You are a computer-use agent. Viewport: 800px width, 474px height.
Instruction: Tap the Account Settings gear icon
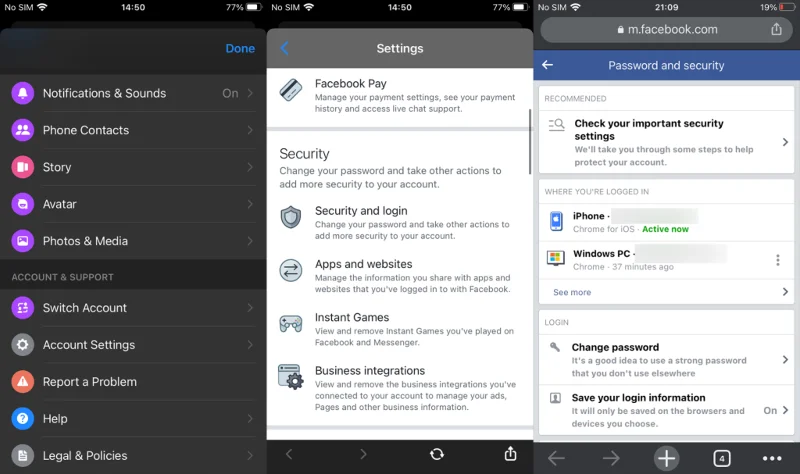click(x=22, y=345)
